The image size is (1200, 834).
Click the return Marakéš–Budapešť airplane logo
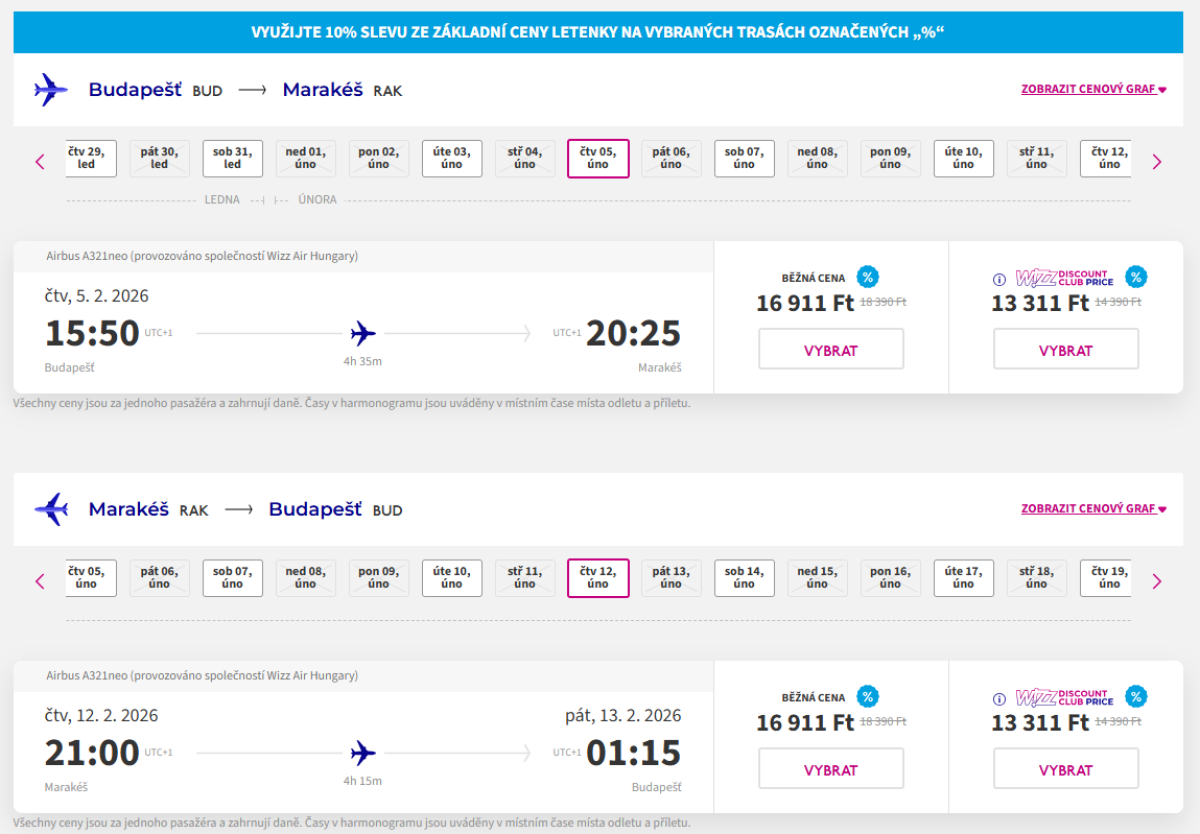tap(50, 510)
